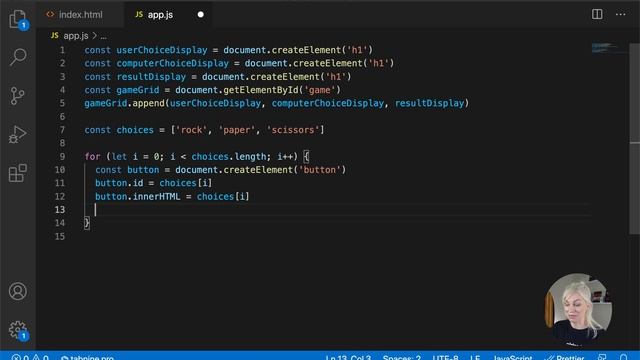Open the Explorer view in activity bar

click(x=18, y=18)
